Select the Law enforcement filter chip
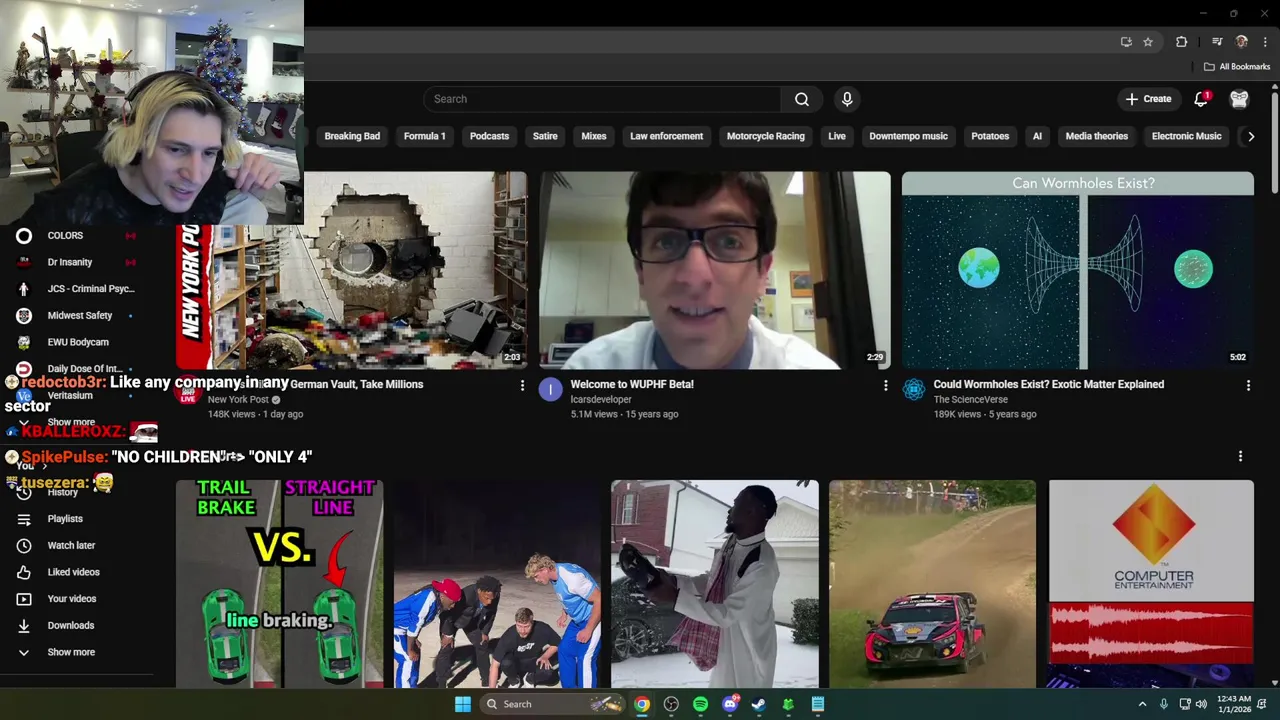This screenshot has height=720, width=1280. (x=666, y=136)
